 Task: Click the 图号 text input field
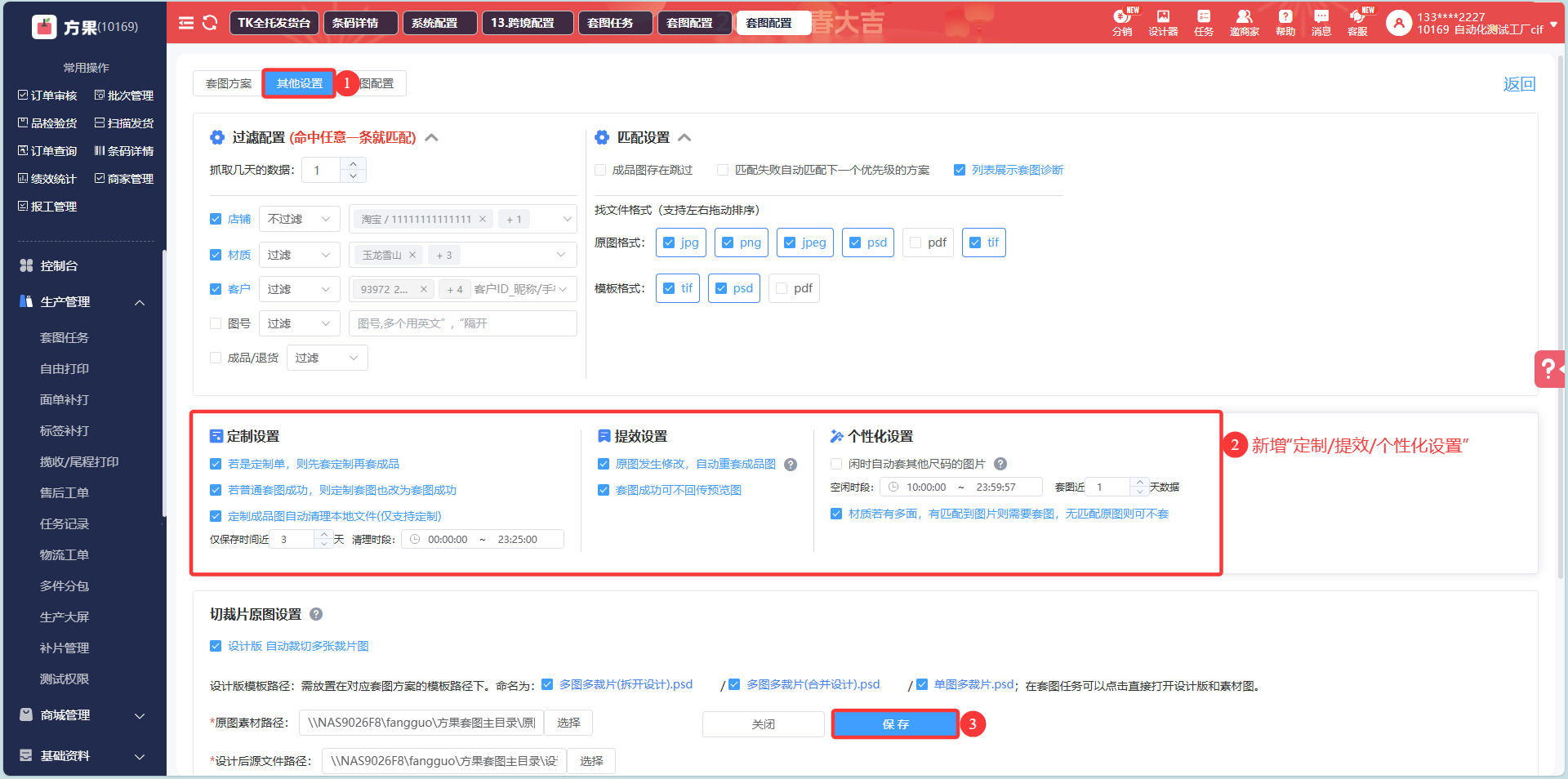click(462, 323)
